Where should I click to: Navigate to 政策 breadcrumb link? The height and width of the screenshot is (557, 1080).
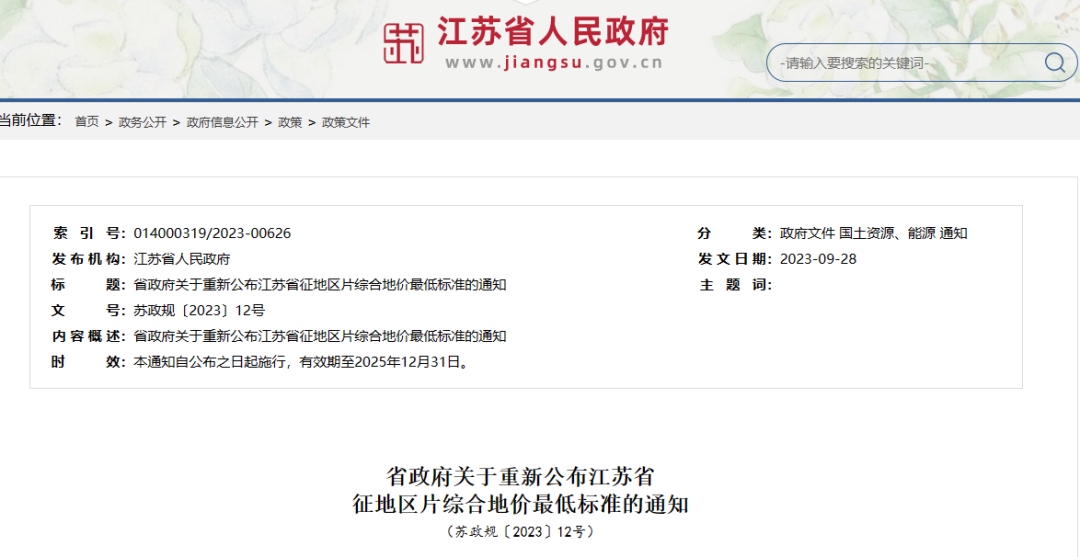290,122
